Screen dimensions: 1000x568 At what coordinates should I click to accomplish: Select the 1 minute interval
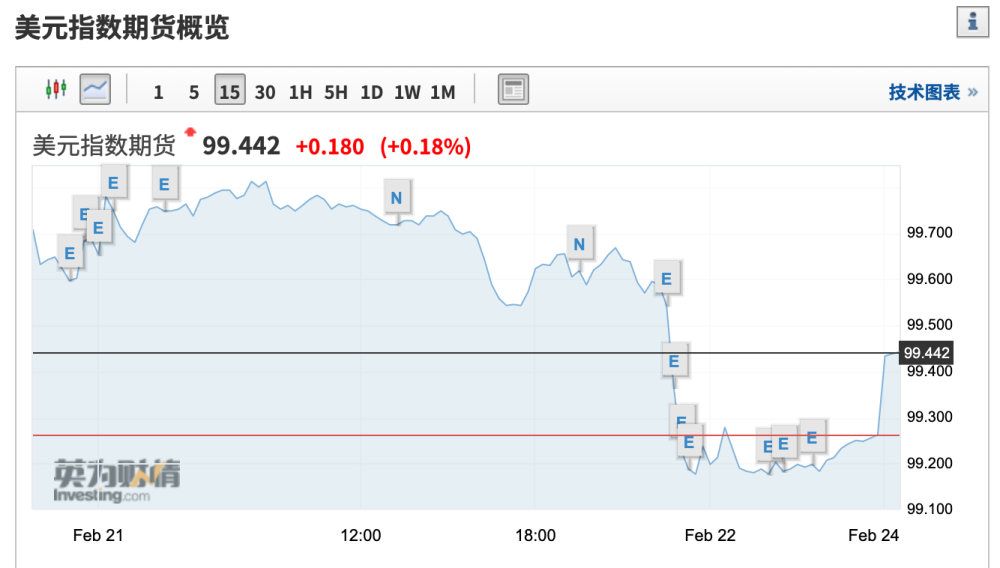[x=158, y=92]
